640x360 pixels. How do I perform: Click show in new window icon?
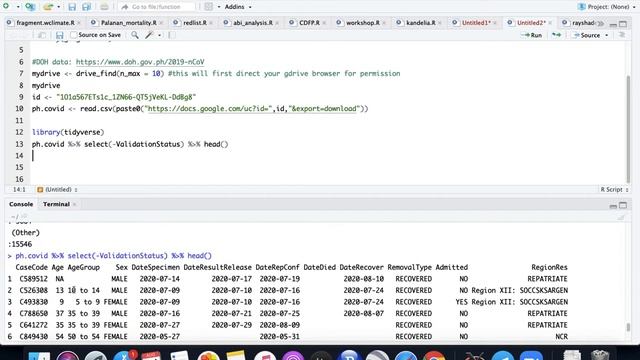(x=41, y=36)
